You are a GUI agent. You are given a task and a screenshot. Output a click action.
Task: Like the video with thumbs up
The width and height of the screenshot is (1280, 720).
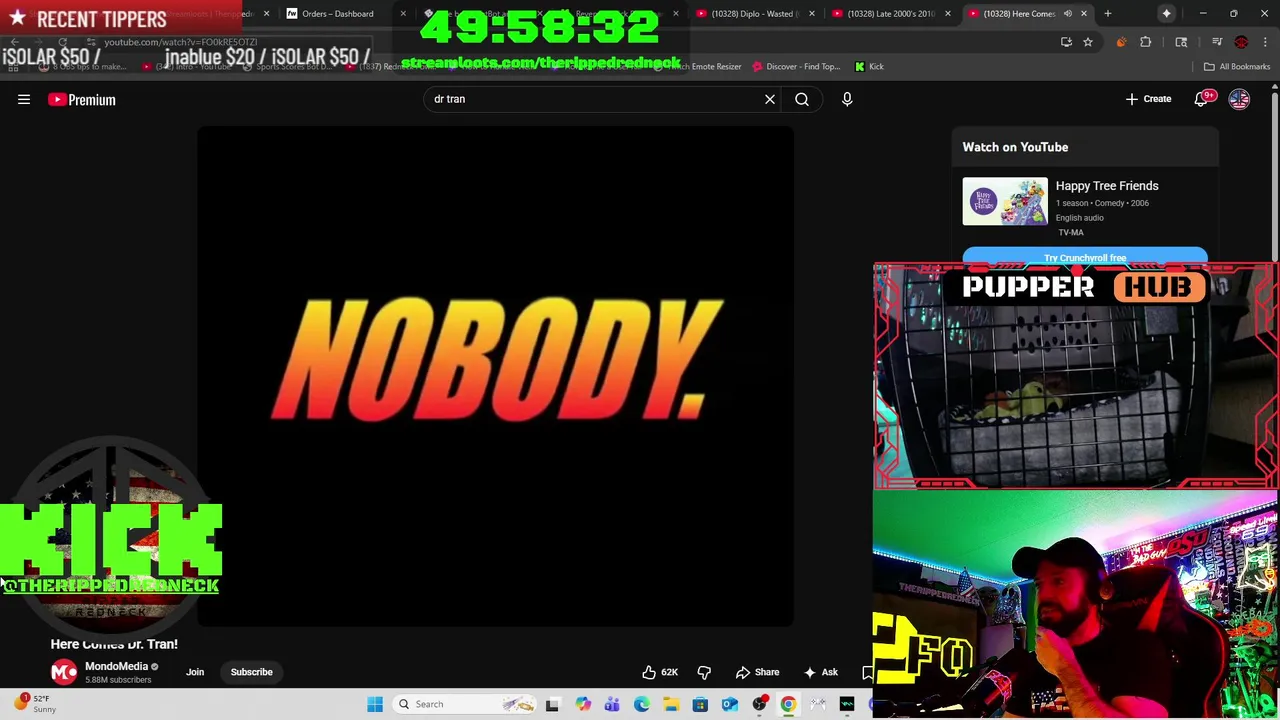(x=660, y=672)
